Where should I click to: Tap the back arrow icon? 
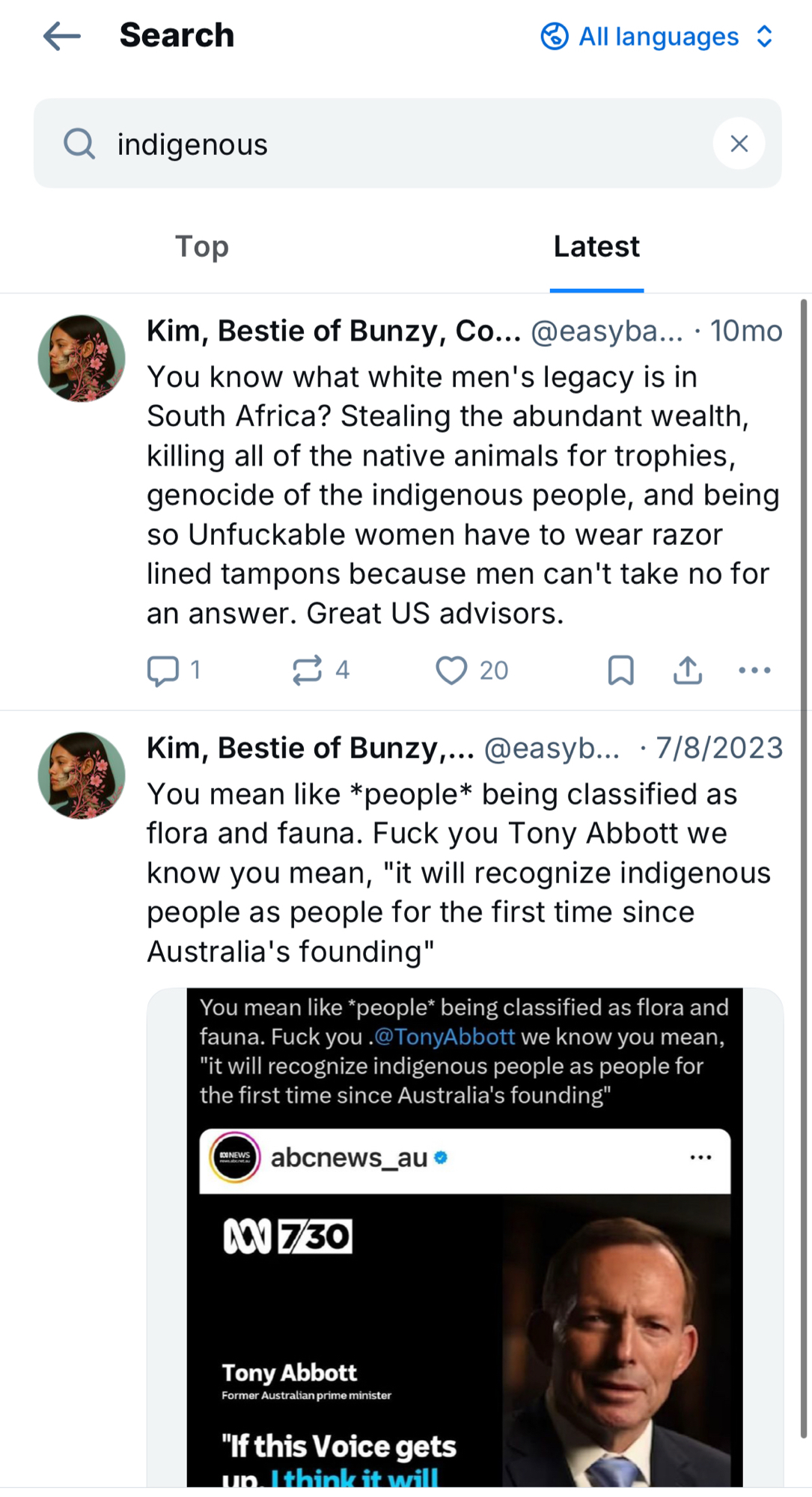(62, 36)
